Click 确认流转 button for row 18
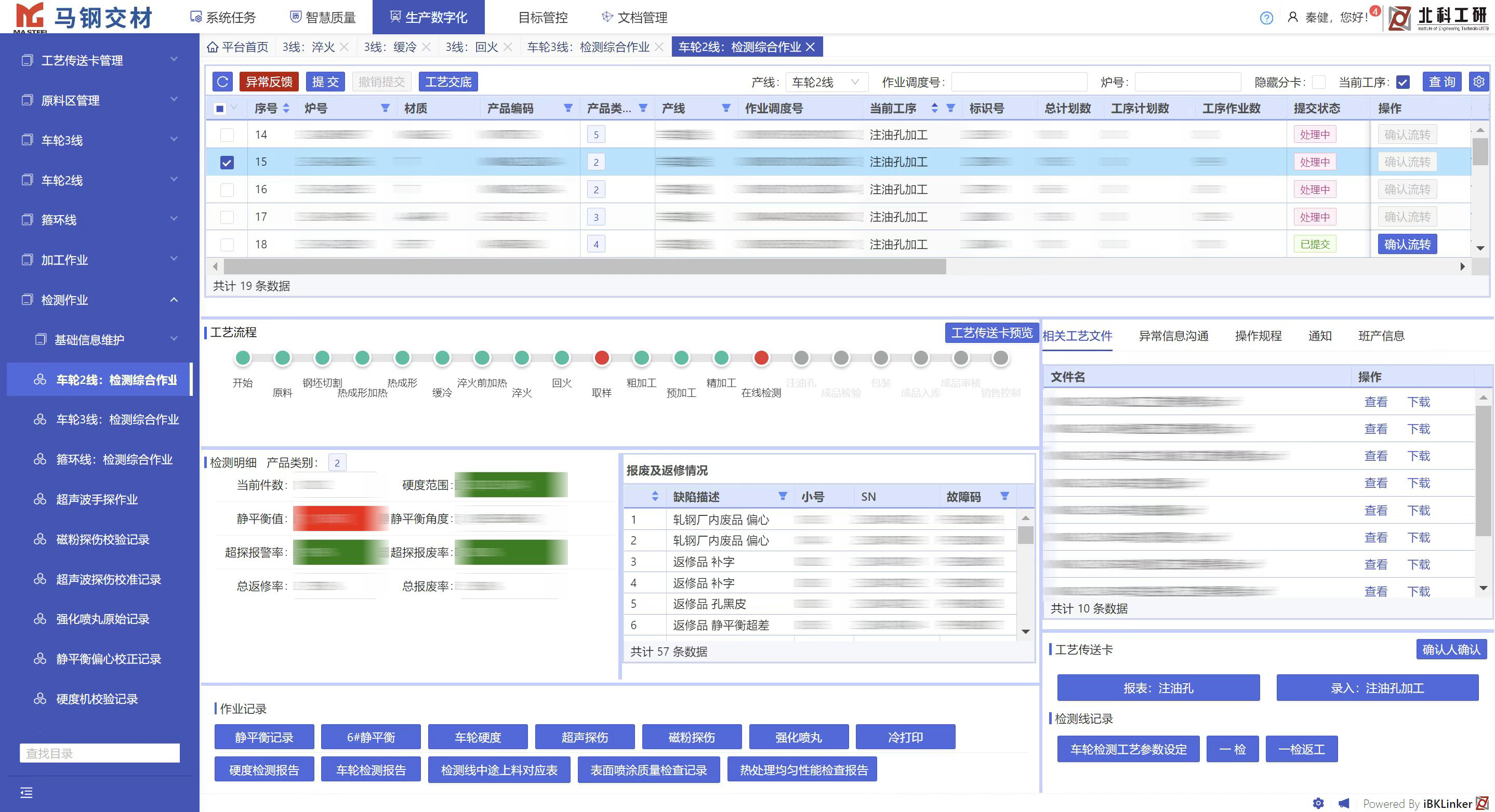The height and width of the screenshot is (812, 1495). point(1407,244)
